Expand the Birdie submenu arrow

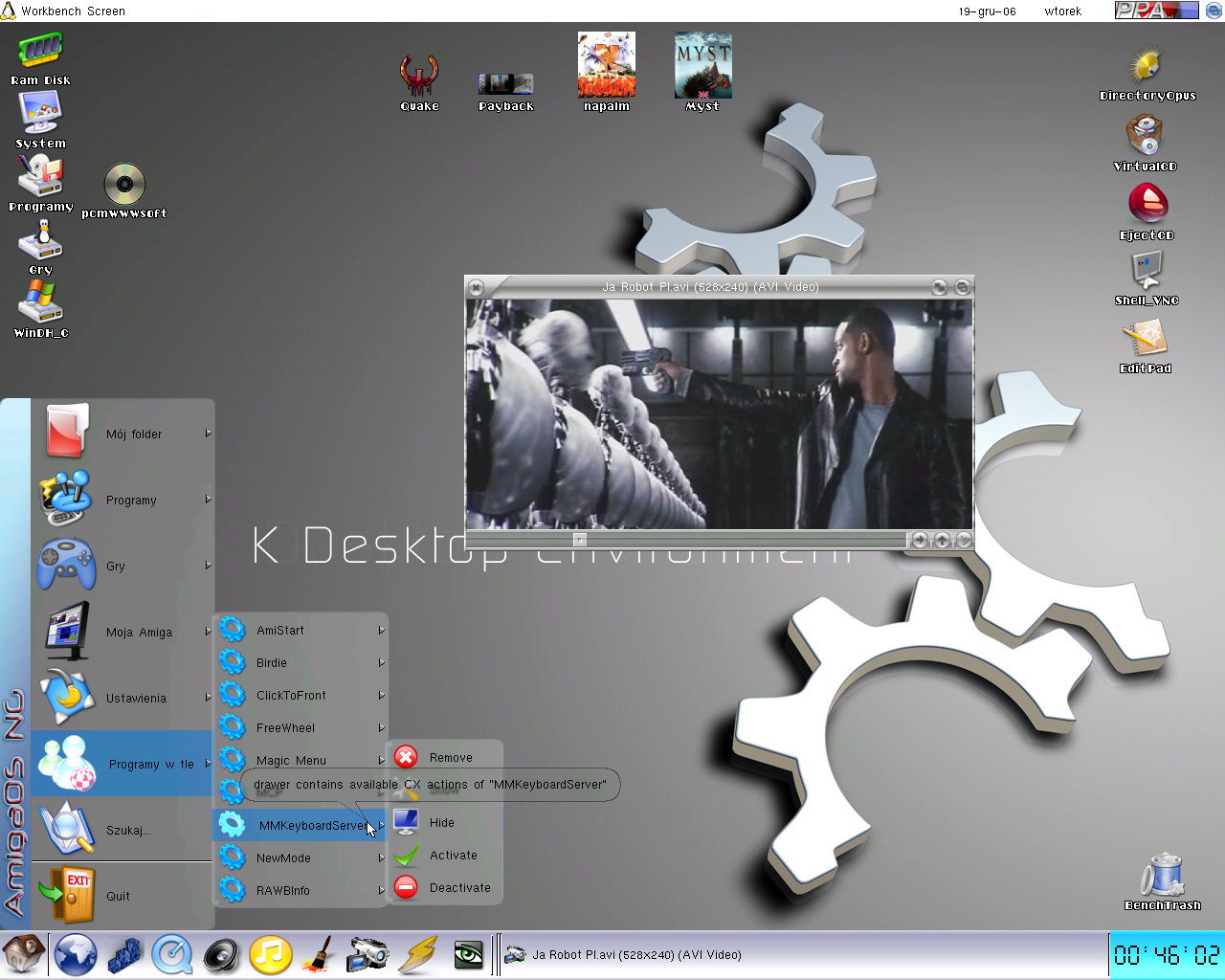point(381,663)
